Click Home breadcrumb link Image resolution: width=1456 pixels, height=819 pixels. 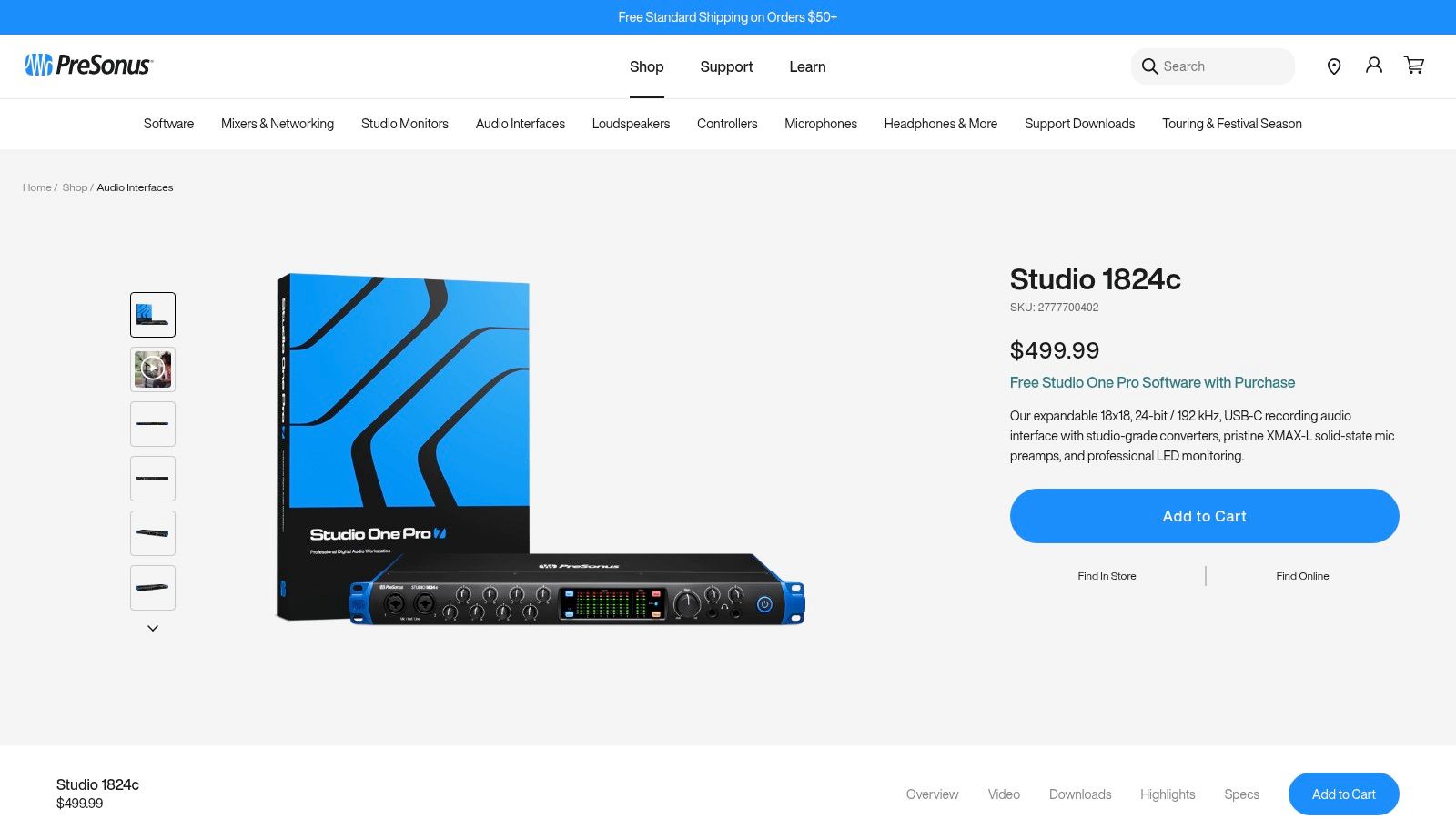click(x=37, y=187)
